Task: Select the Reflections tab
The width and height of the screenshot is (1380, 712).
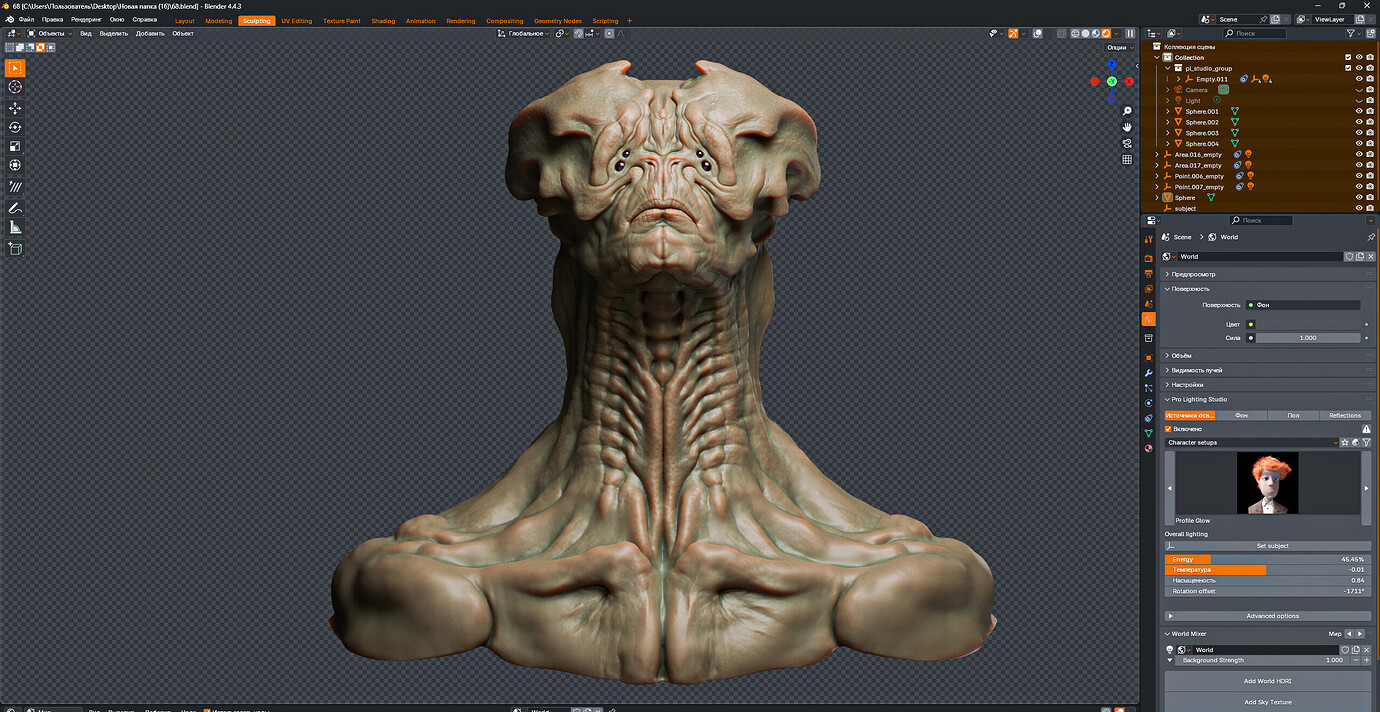Action: [x=1345, y=415]
